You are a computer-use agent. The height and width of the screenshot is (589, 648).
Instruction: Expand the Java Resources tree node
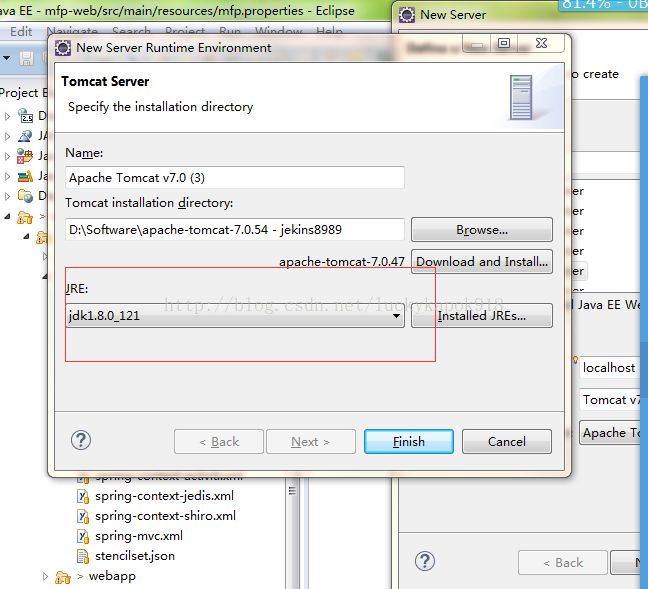[7, 156]
